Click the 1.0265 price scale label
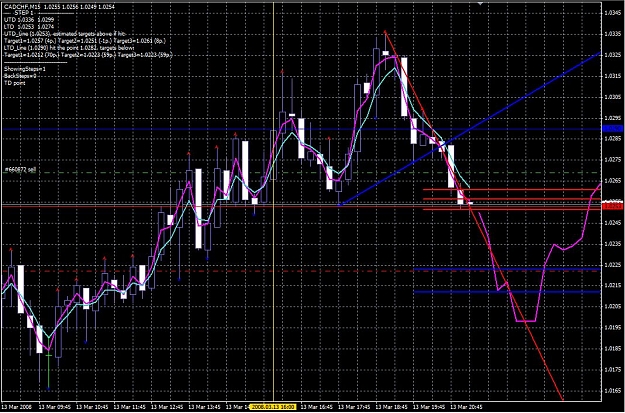The height and width of the screenshot is (413, 625). click(x=613, y=180)
